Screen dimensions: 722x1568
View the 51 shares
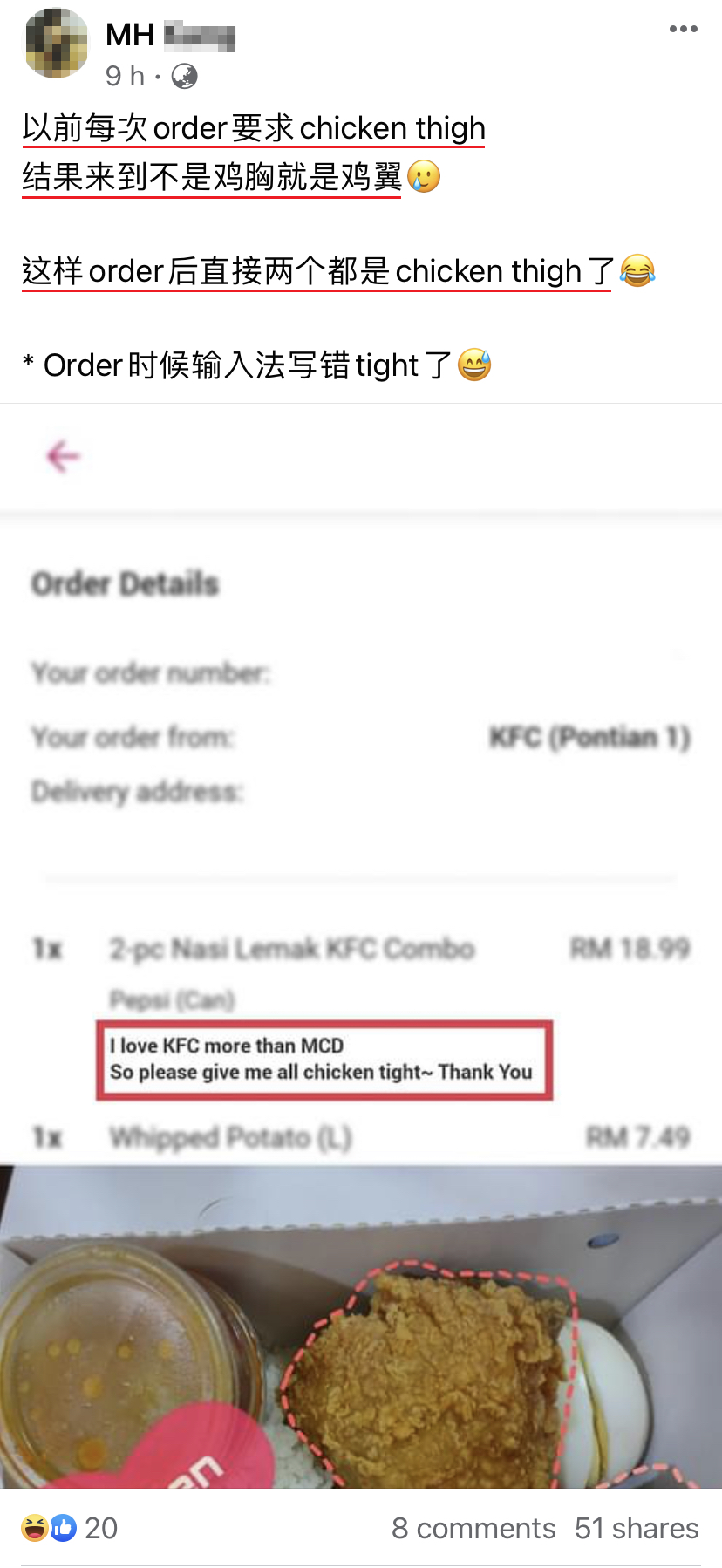tap(637, 1528)
